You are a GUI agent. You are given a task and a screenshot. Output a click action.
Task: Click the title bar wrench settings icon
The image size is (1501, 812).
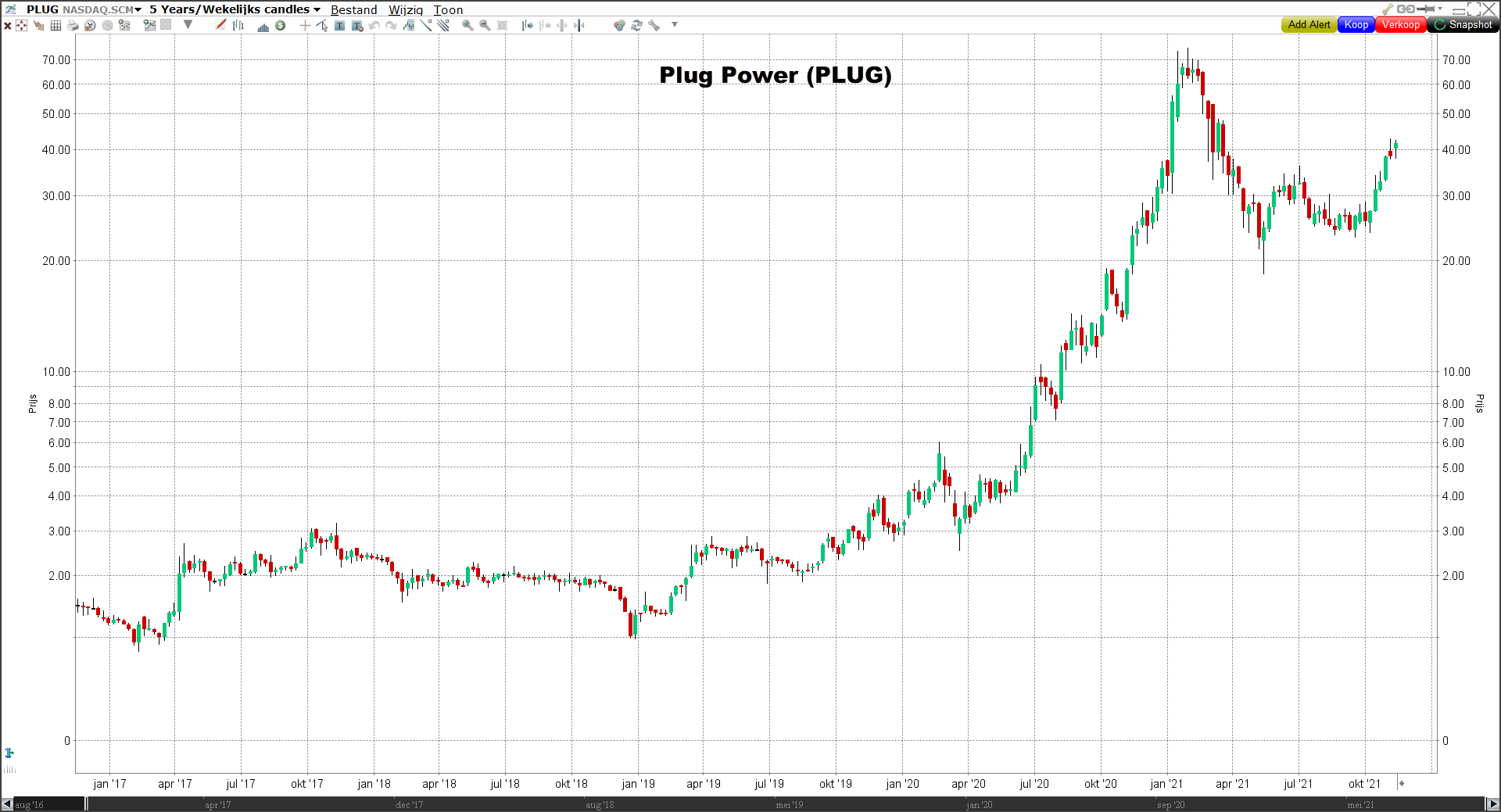pyautogui.click(x=1388, y=9)
